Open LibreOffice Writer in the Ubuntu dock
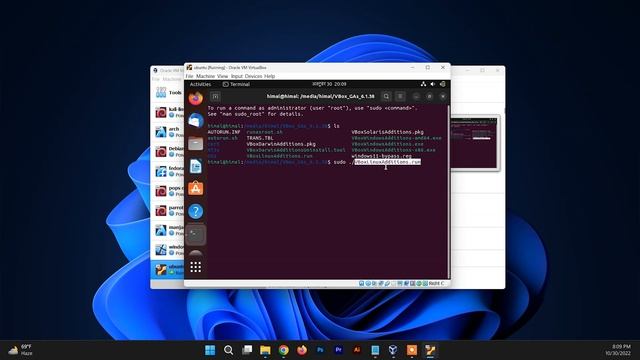Viewport: 640px width, 360px height. click(x=196, y=166)
